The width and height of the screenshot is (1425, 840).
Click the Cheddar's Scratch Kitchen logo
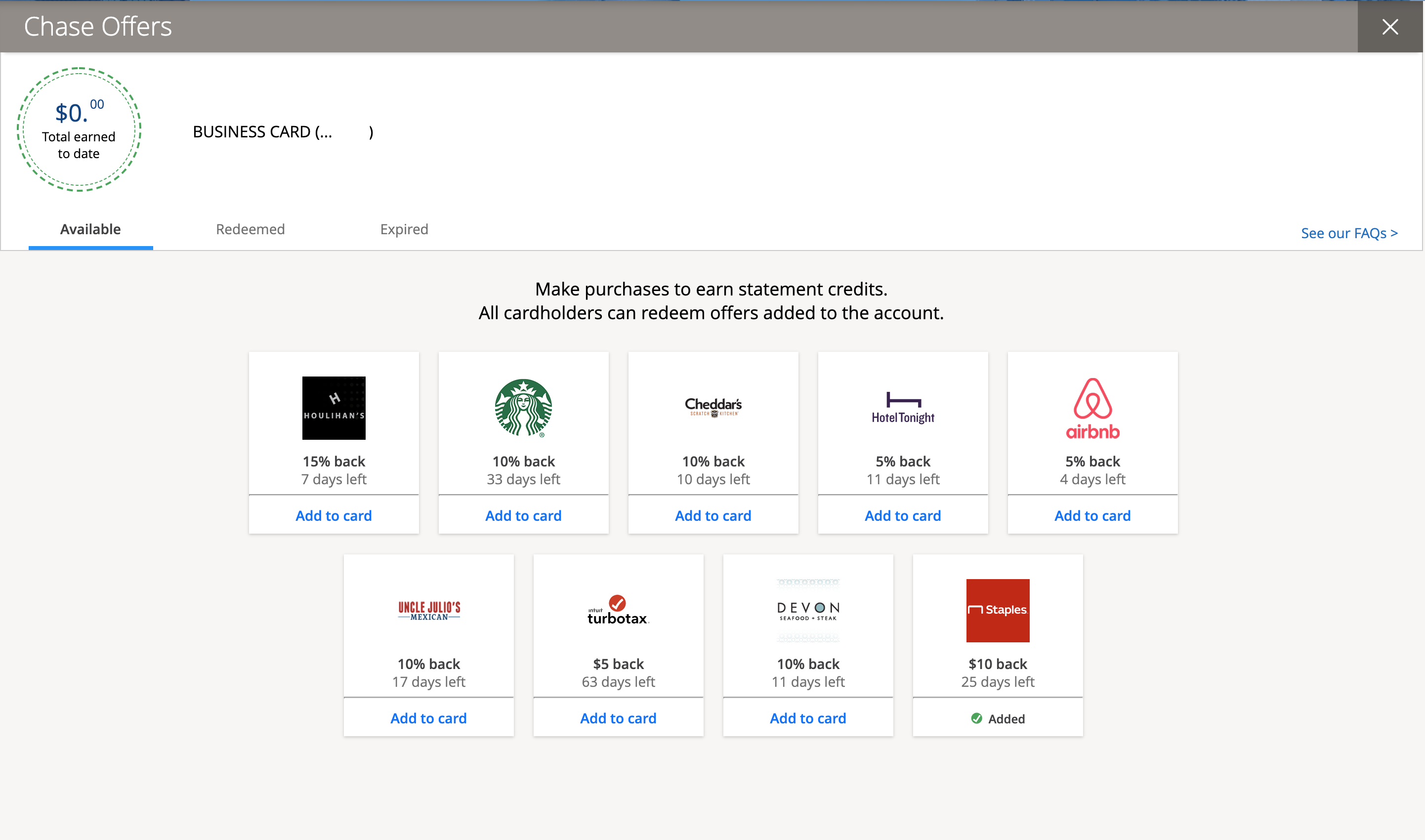713,408
